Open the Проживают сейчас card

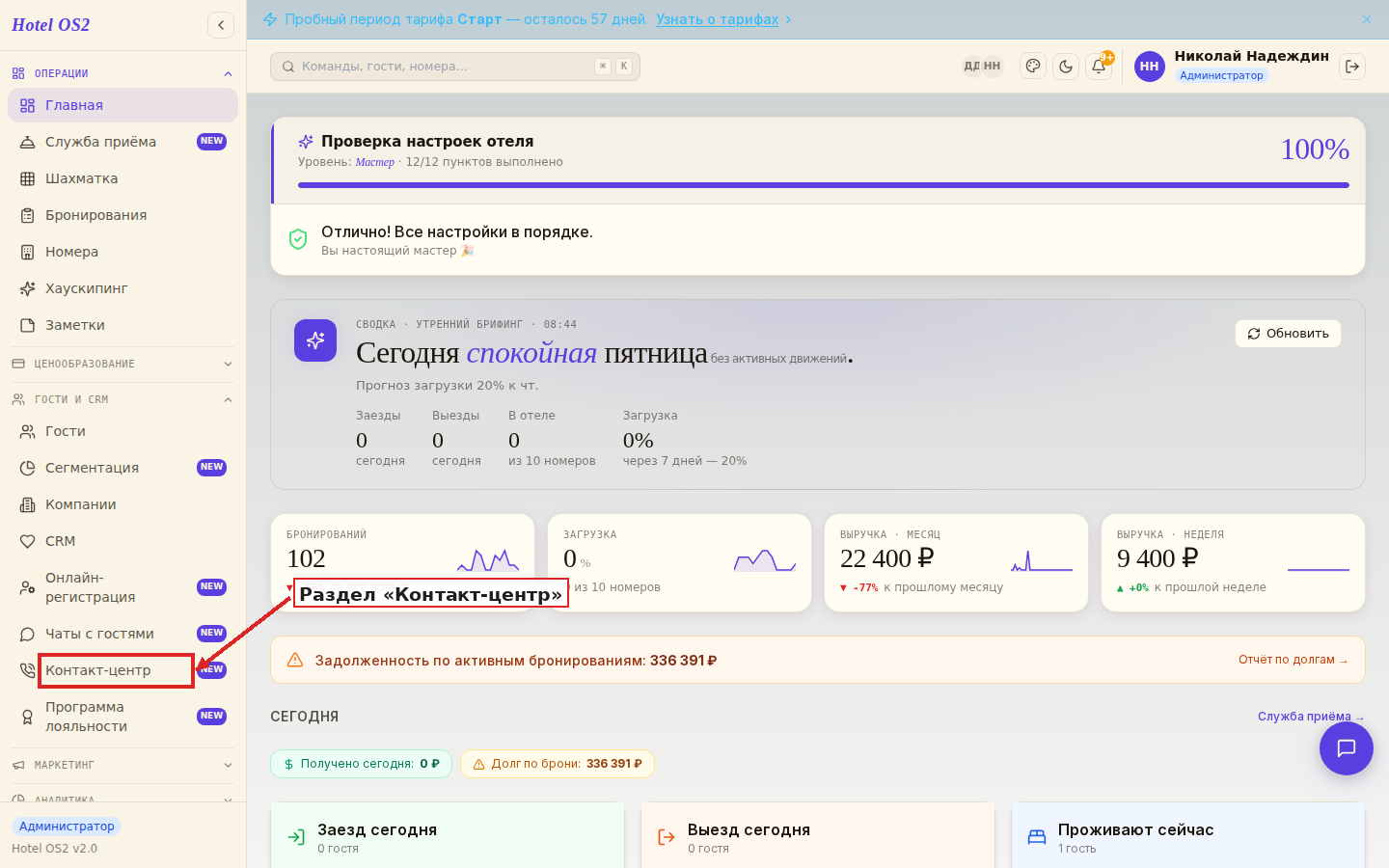click(x=1188, y=835)
